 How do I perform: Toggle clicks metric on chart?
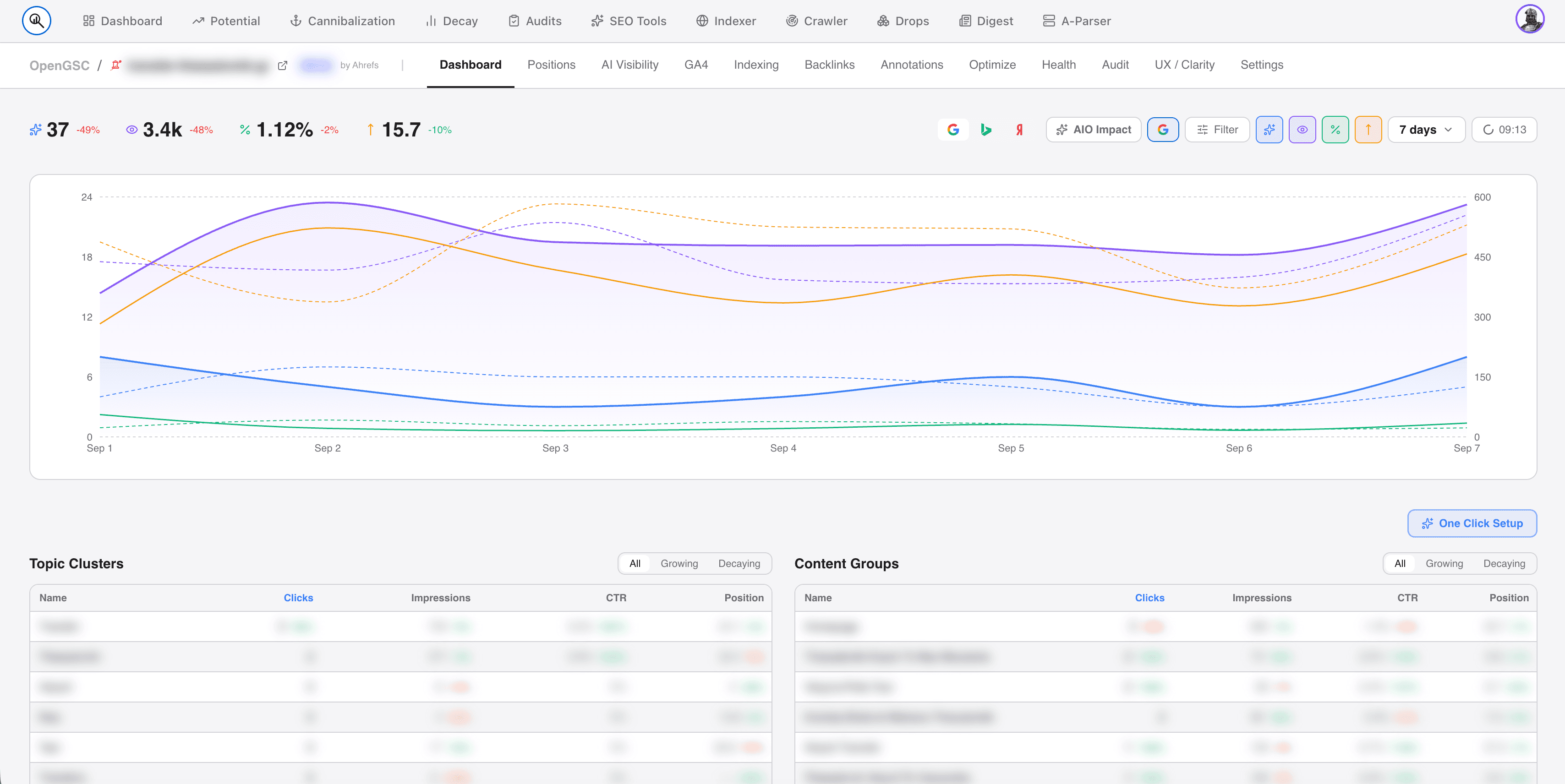tap(1269, 129)
